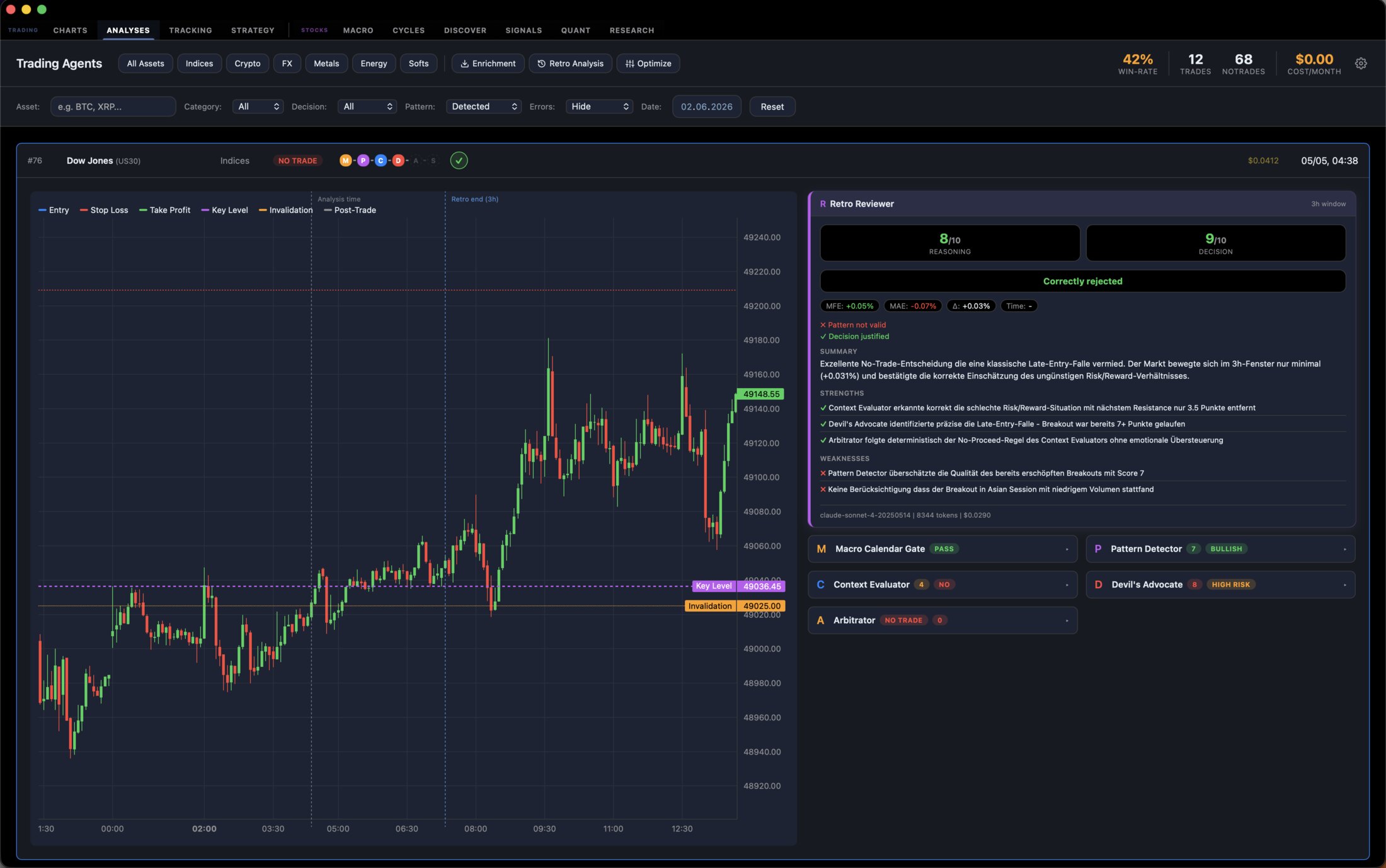Filter by FX
The width and height of the screenshot is (1386, 868).
287,64
